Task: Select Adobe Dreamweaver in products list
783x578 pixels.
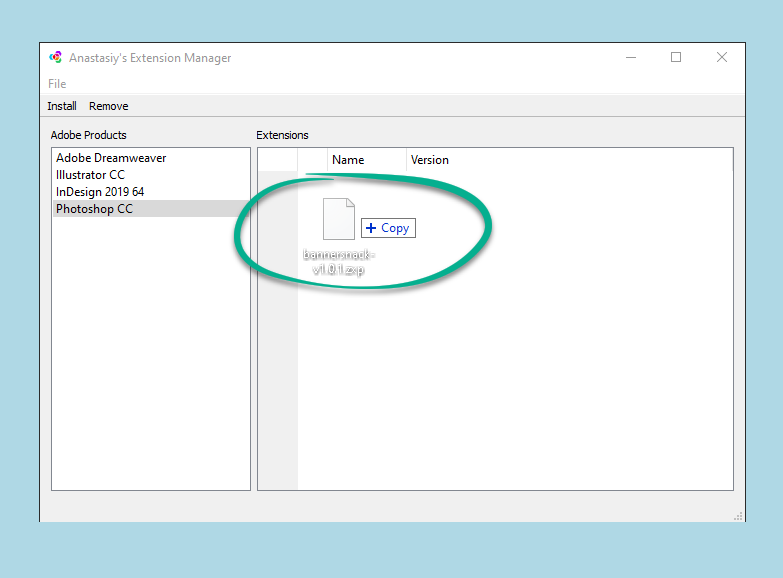Action: (x=151, y=158)
